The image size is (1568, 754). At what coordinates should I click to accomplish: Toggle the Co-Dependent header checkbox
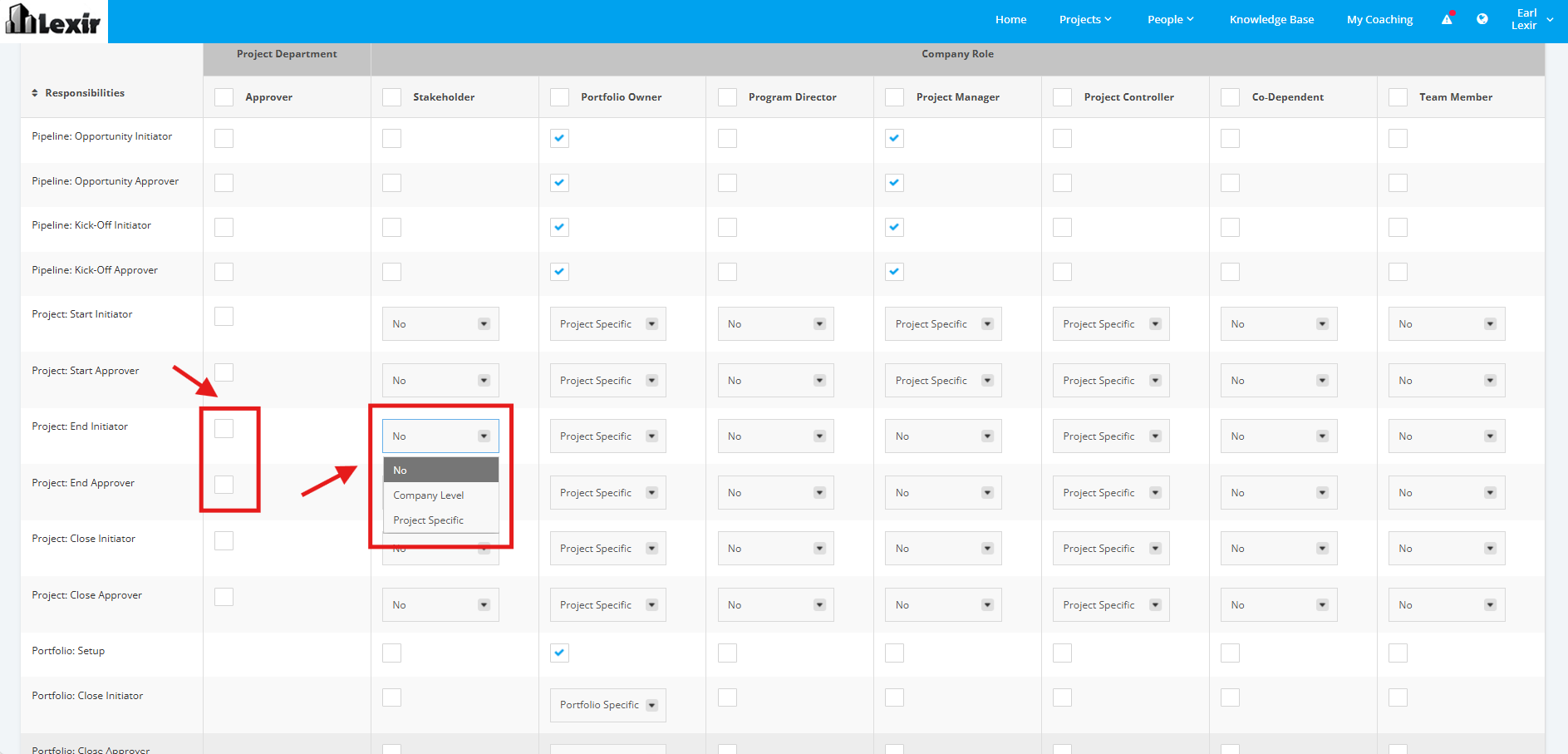(1230, 97)
